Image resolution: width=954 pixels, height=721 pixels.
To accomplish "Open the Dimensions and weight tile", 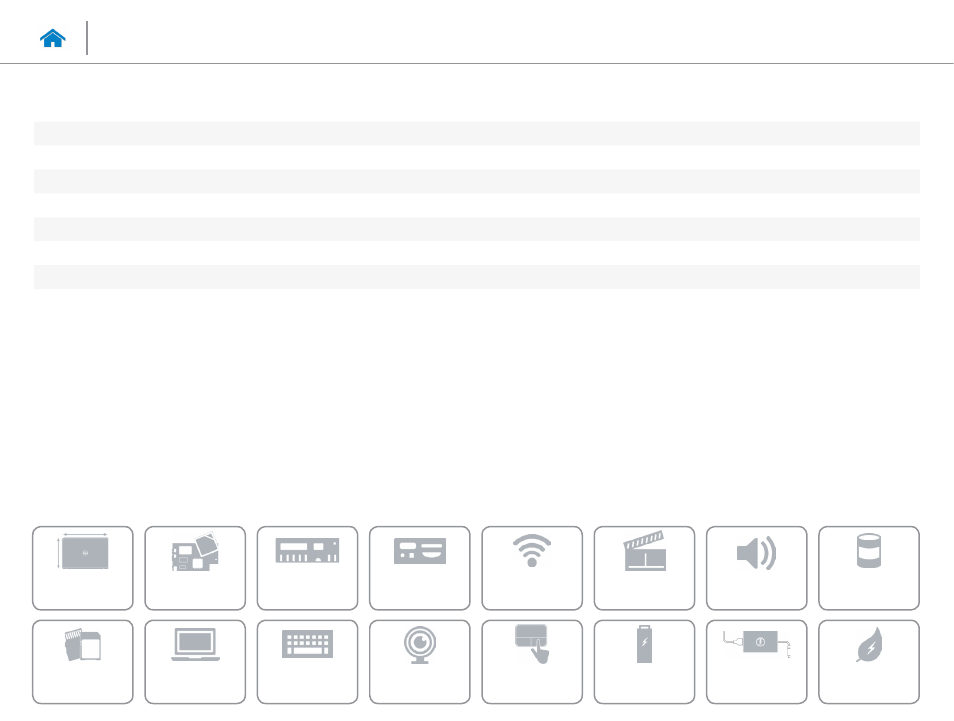I will pos(83,567).
